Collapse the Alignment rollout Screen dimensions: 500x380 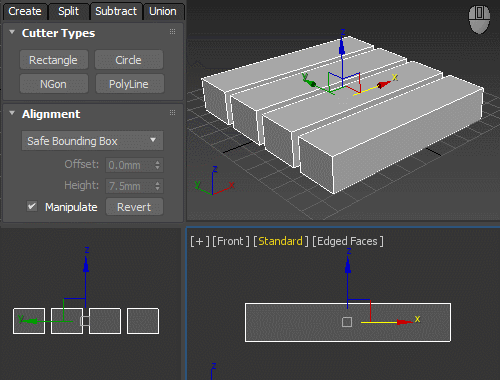(x=12, y=113)
